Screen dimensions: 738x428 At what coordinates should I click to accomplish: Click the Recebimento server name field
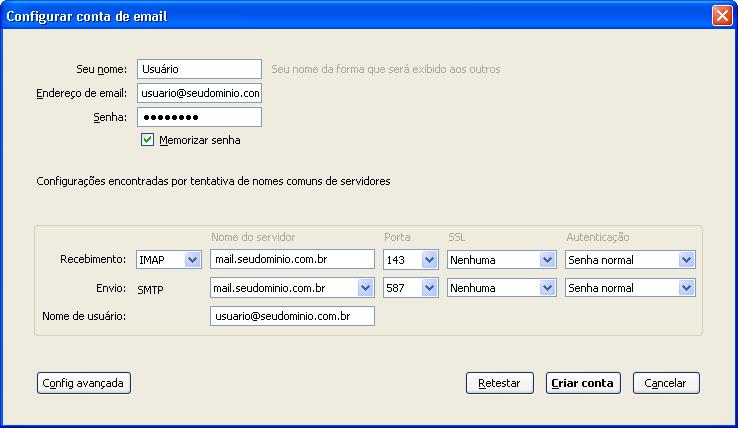pos(291,260)
